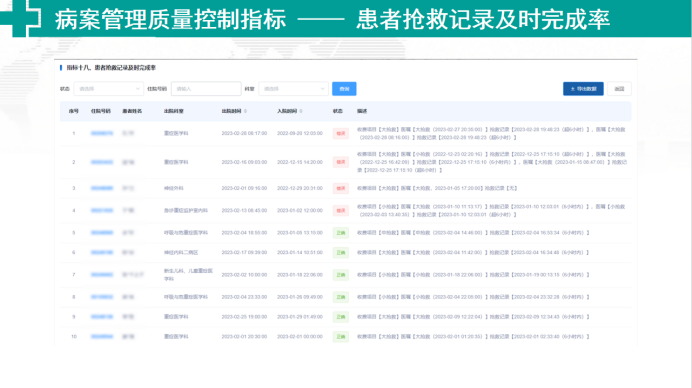This screenshot has height=388, width=692.
Task: Click the red 错误 status tag in row 2
Action: tap(341, 162)
